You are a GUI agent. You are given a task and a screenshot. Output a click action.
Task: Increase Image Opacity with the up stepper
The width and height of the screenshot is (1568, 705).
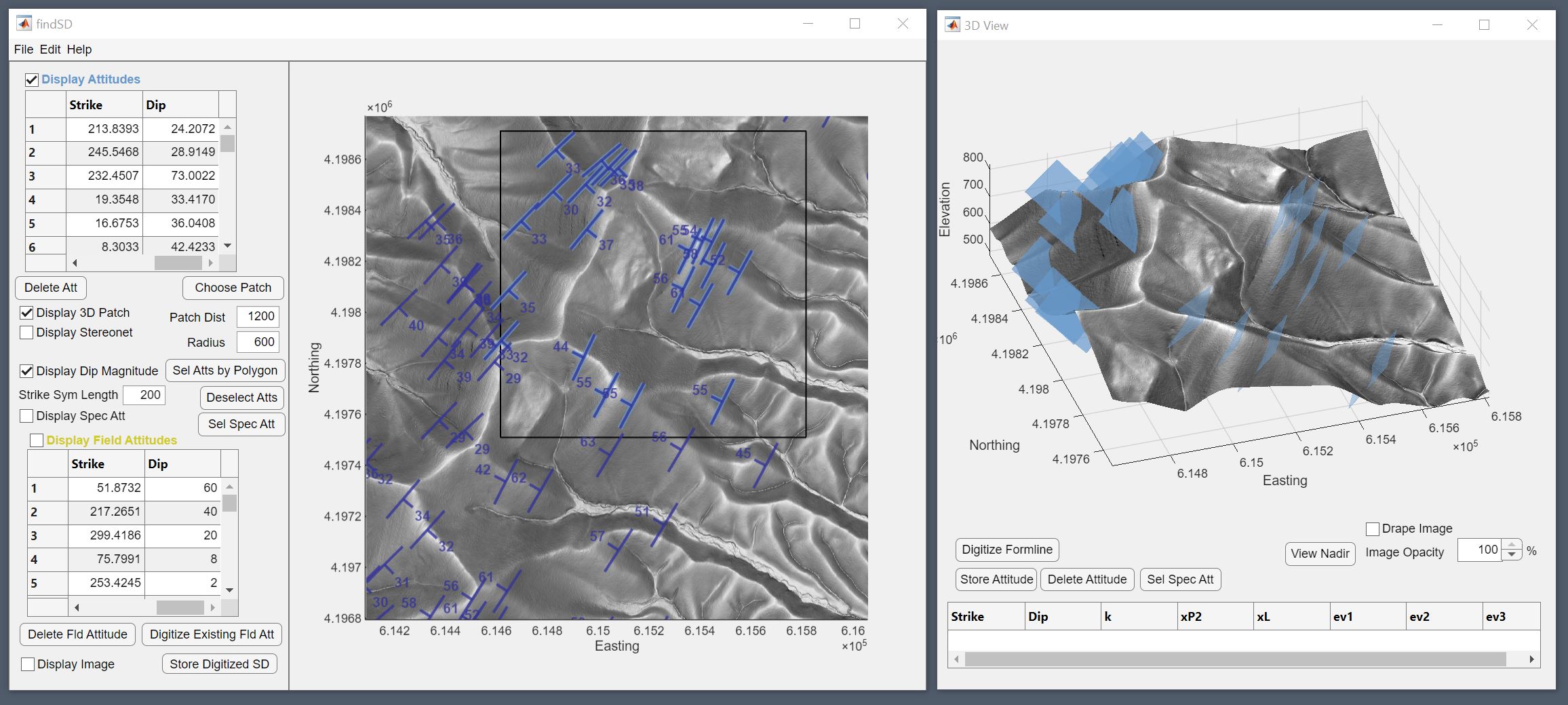click(1511, 545)
